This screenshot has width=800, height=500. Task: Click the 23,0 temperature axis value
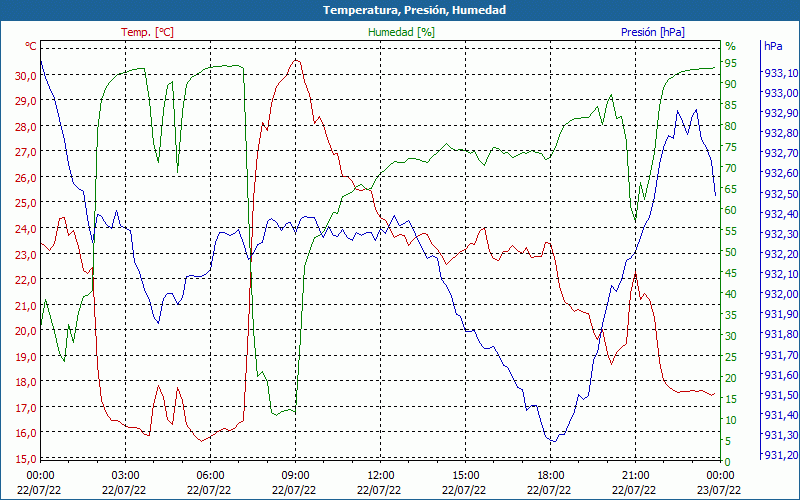coord(26,254)
